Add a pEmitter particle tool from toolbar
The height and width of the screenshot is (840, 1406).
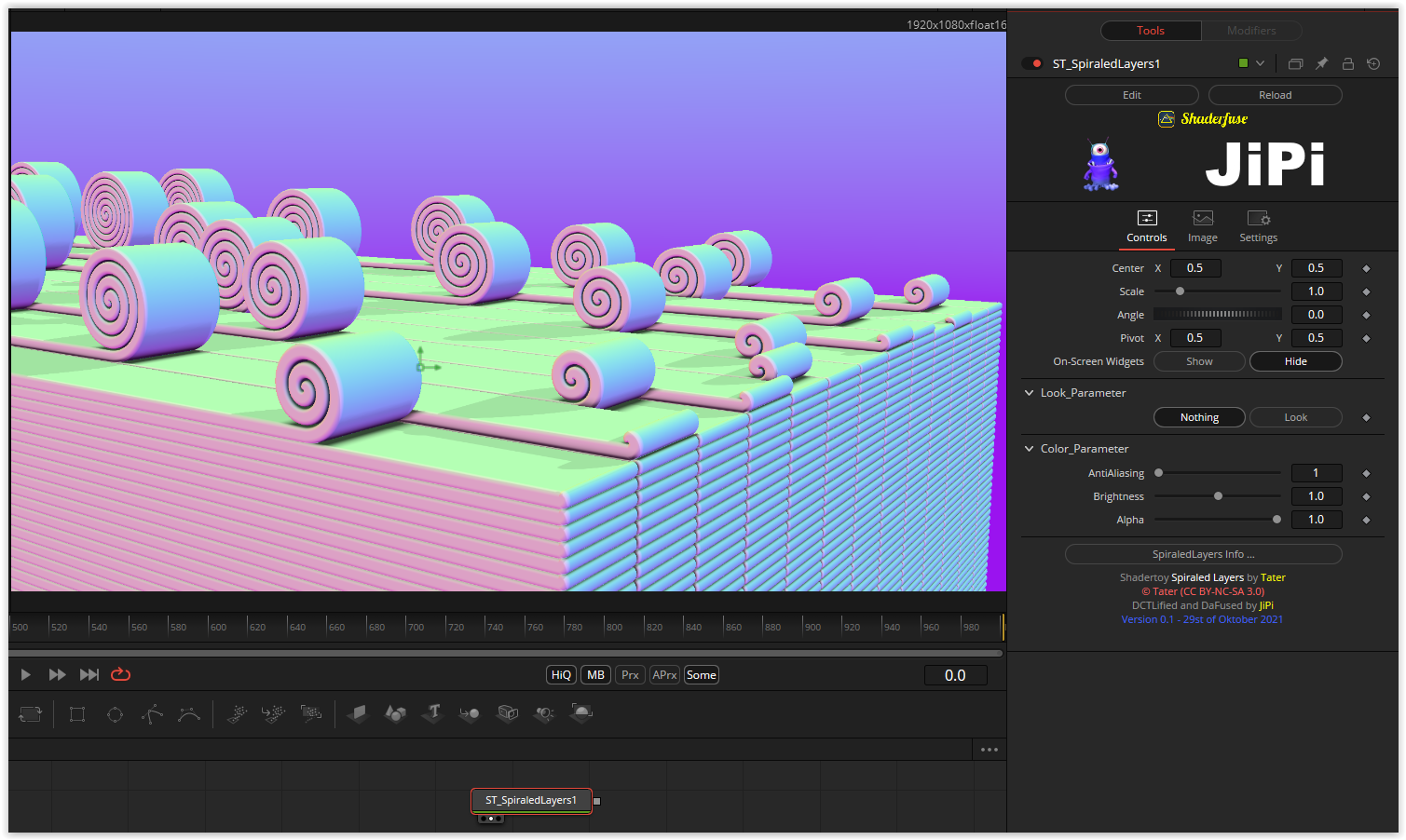pyautogui.click(x=237, y=714)
